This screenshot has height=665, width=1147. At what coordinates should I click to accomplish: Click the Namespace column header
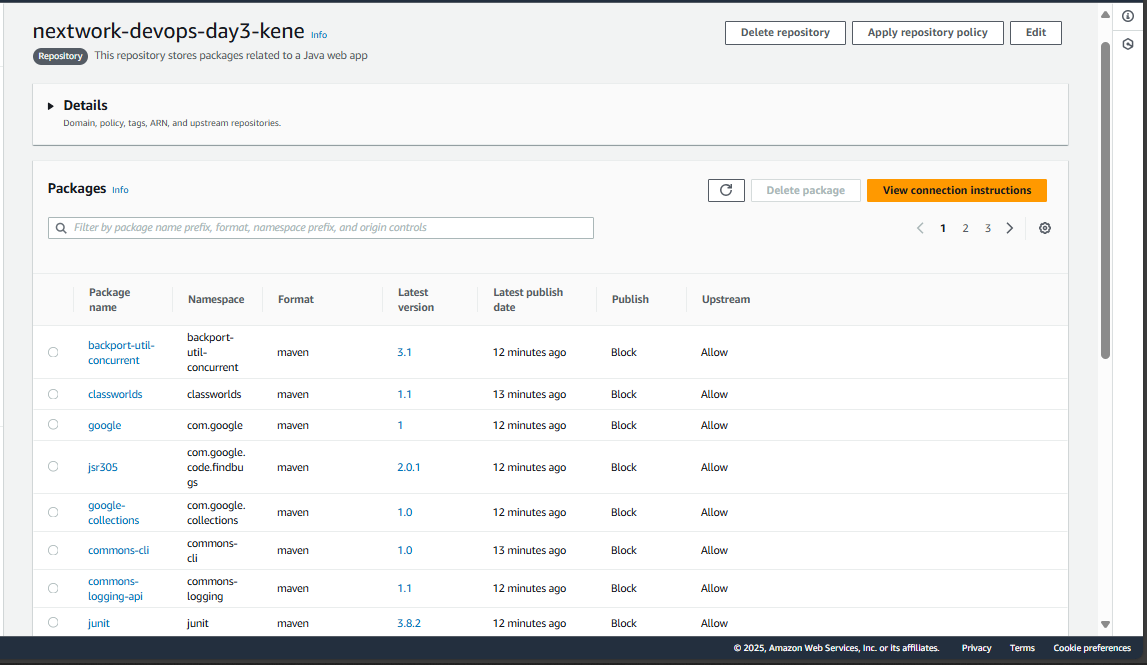point(216,299)
